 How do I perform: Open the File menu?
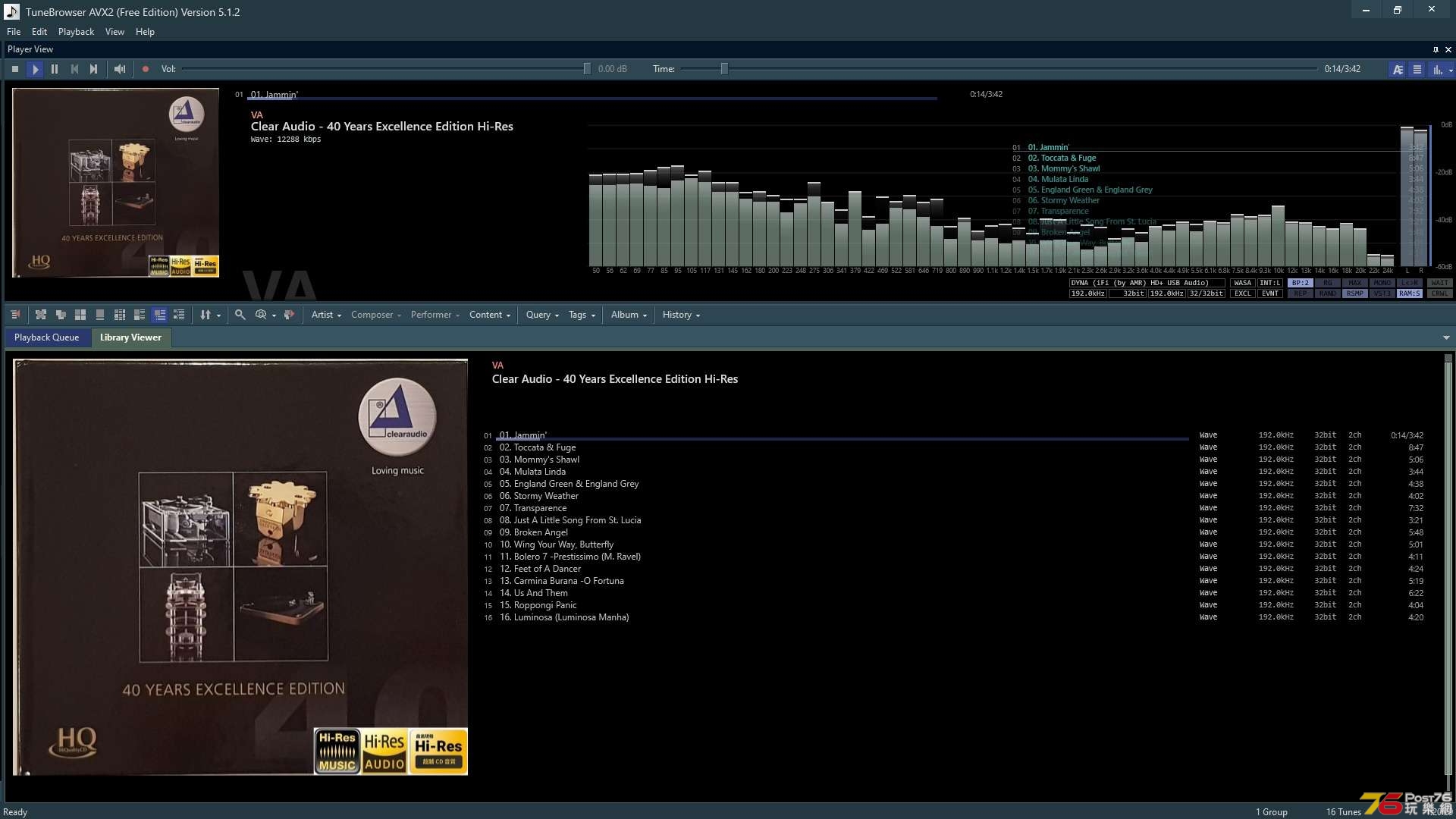click(14, 32)
